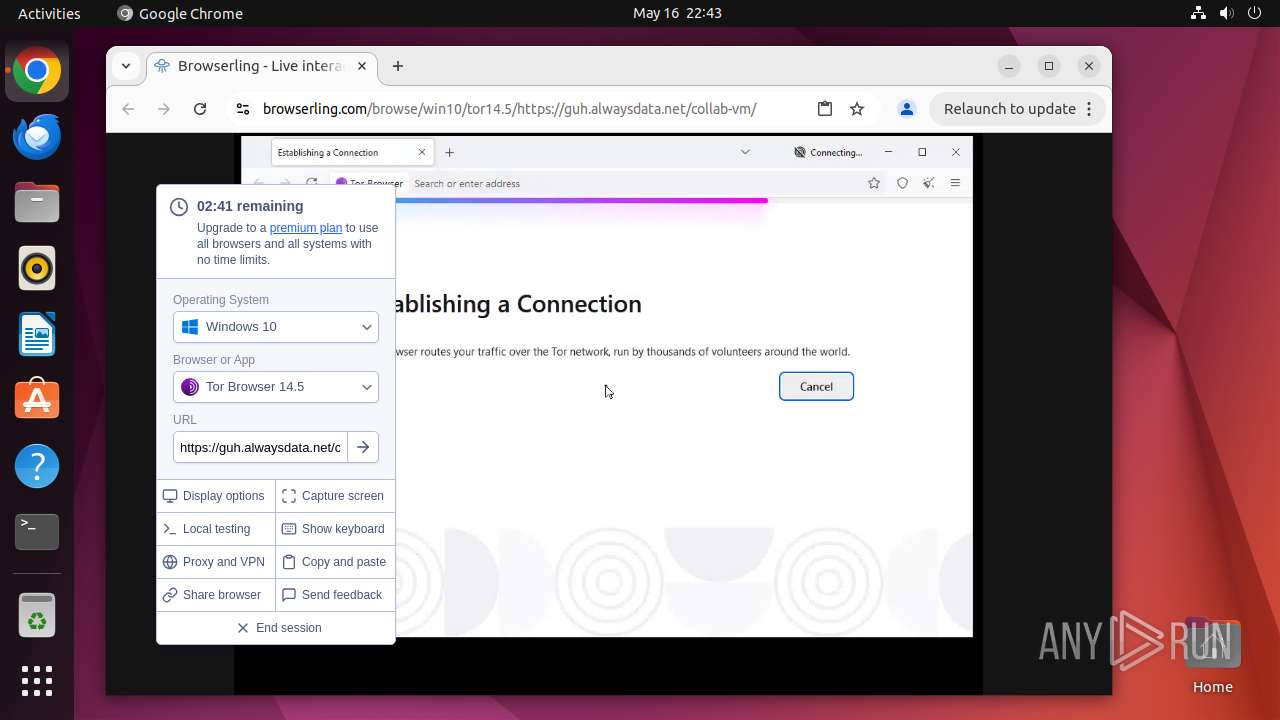This screenshot has height=720, width=1280.
Task: Open a new tab in Tor Browser
Action: click(450, 153)
